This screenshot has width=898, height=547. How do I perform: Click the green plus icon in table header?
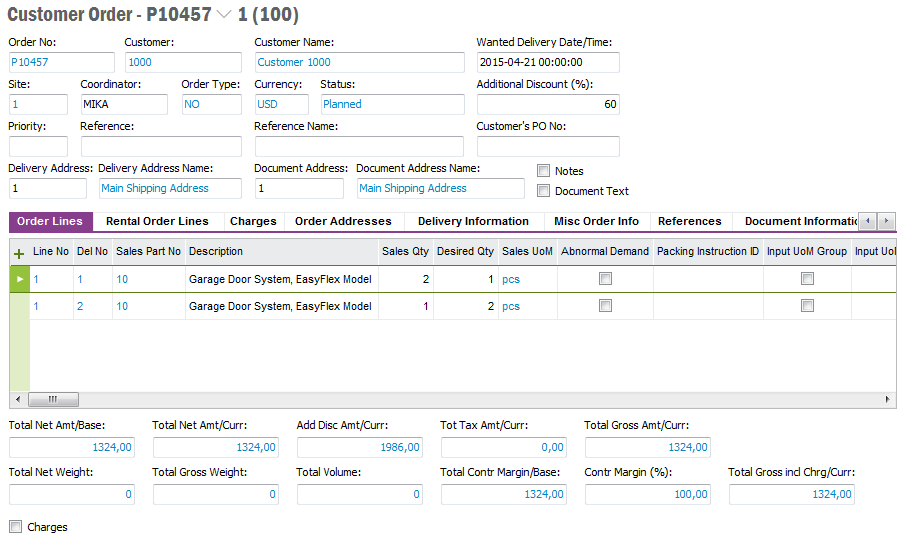tap(18, 253)
